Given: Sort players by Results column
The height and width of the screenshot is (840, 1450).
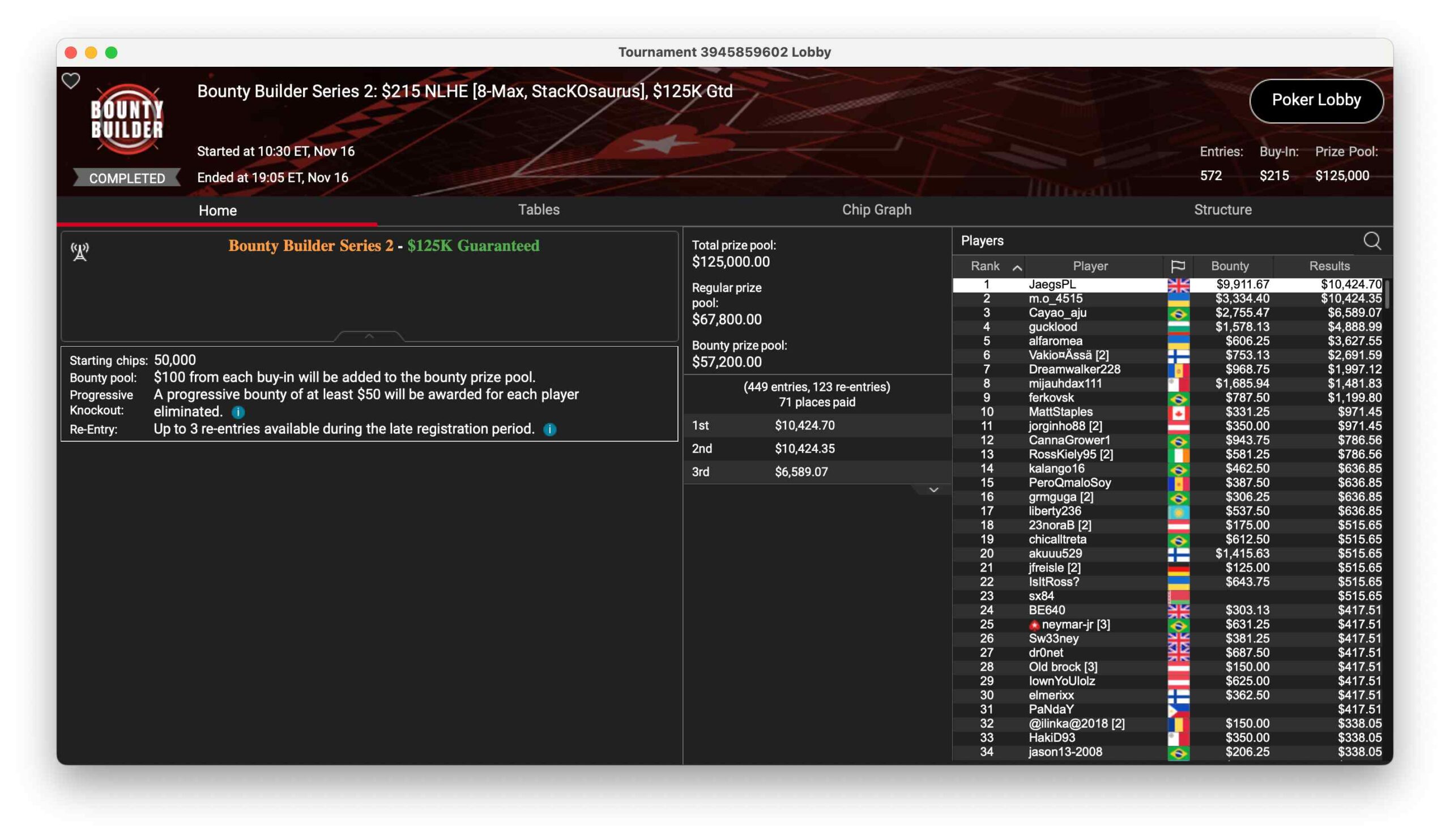Looking at the screenshot, I should 1329,266.
